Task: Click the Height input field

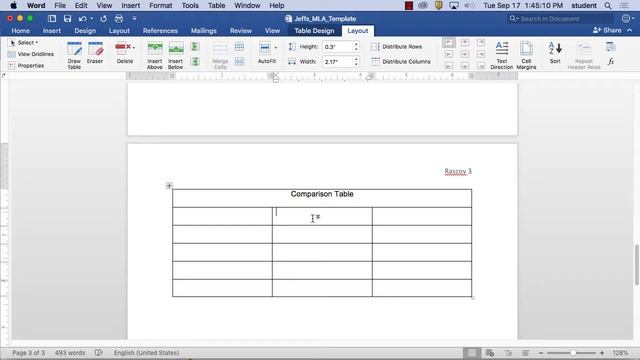Action: pyautogui.click(x=338, y=47)
